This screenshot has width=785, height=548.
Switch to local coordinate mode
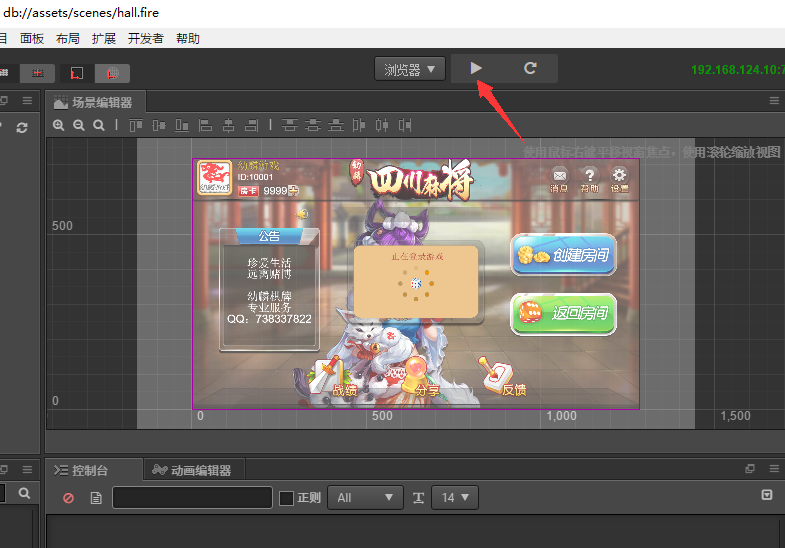[x=77, y=73]
